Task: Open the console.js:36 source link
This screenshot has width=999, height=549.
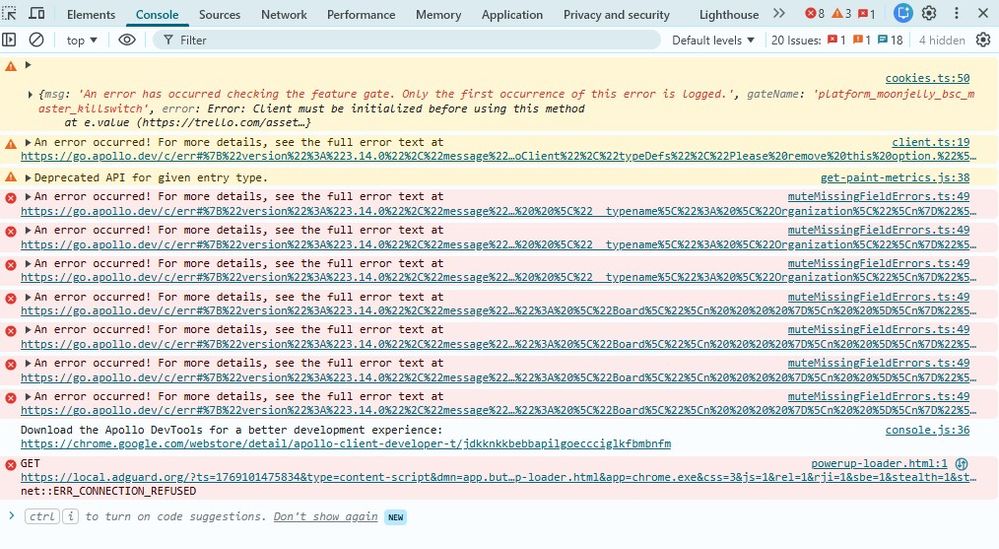Action: click(x=927, y=430)
